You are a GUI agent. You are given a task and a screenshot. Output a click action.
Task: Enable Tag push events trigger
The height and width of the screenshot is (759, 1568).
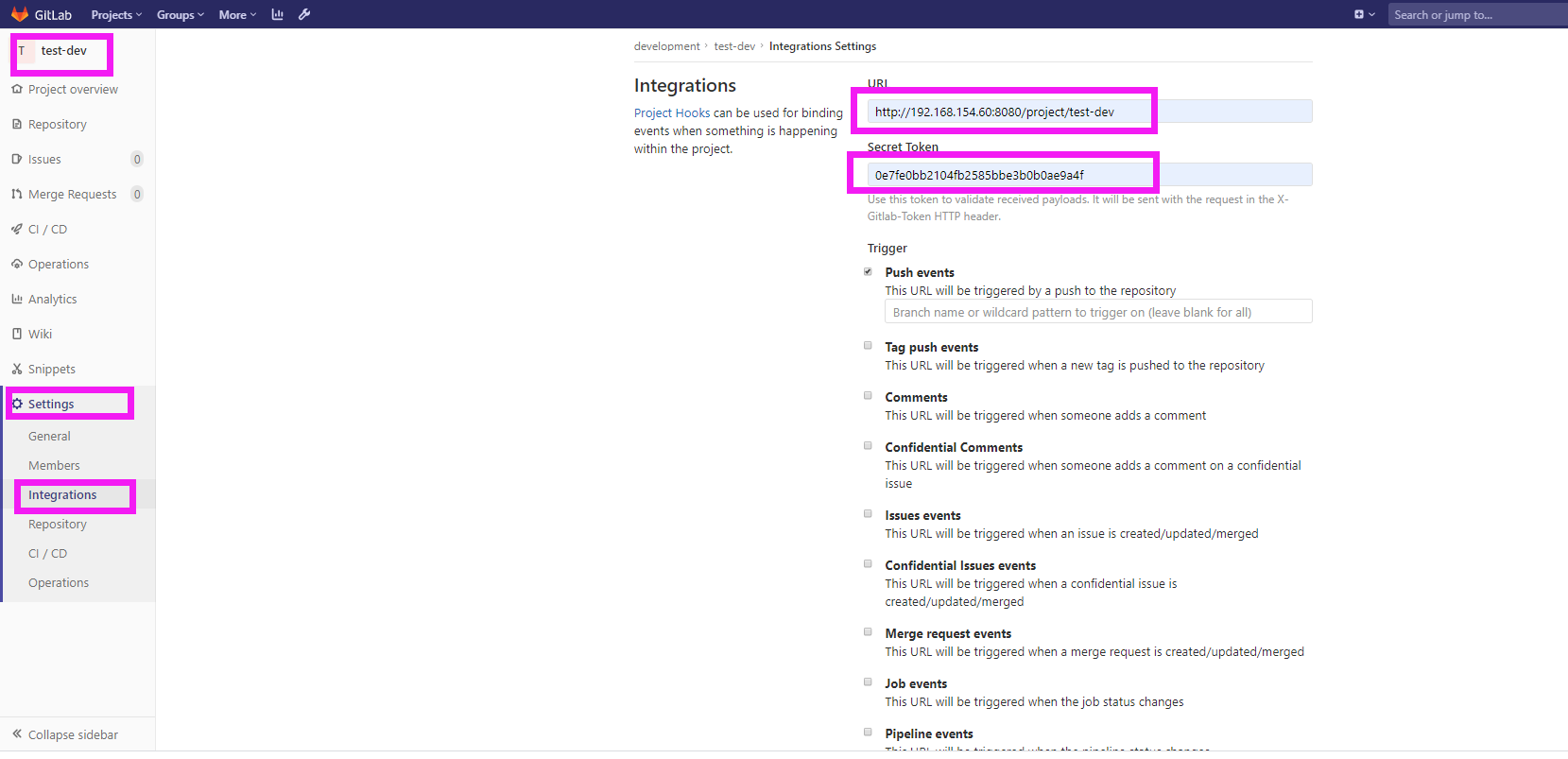coord(868,346)
